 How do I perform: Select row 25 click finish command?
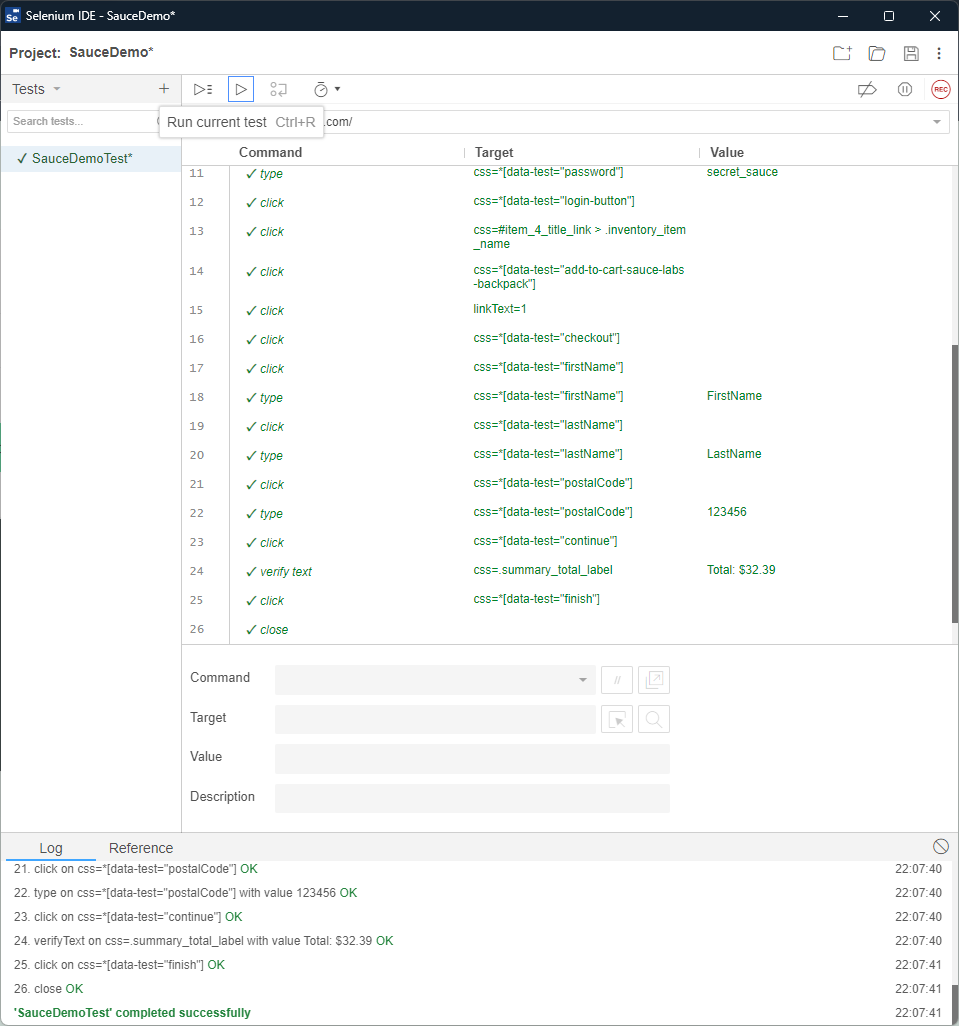click(567, 600)
